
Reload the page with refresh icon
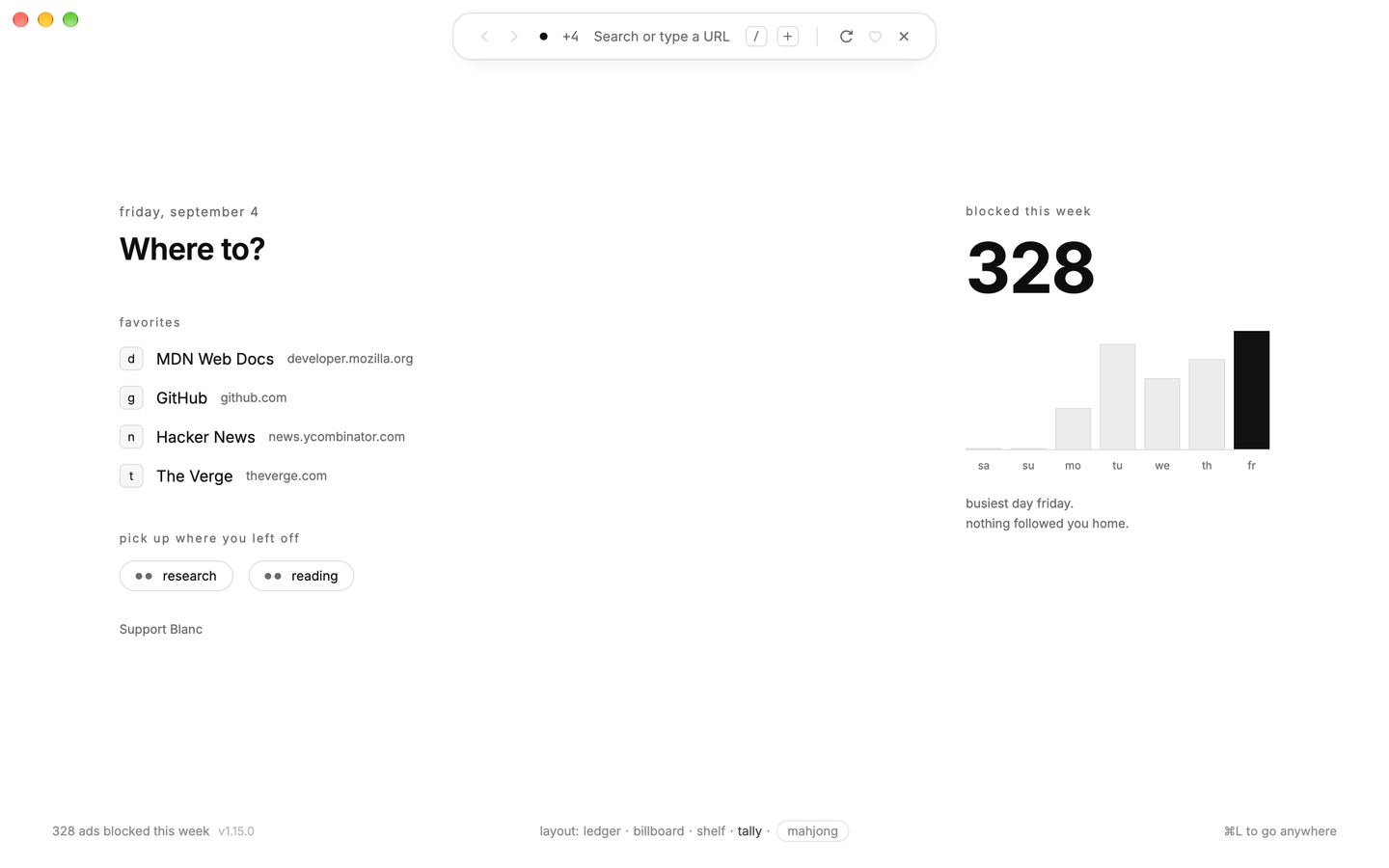846,37
